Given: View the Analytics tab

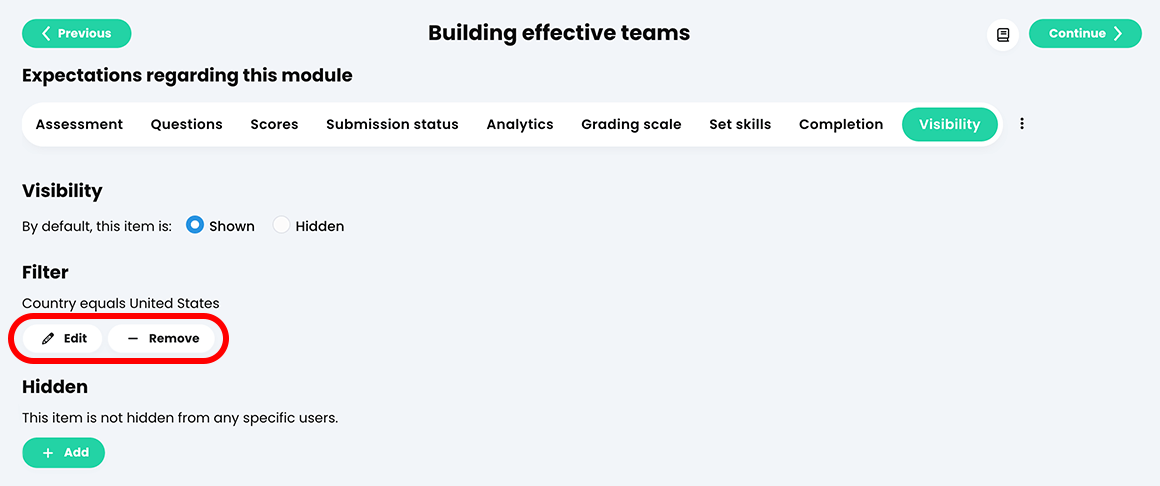Looking at the screenshot, I should click(x=520, y=125).
